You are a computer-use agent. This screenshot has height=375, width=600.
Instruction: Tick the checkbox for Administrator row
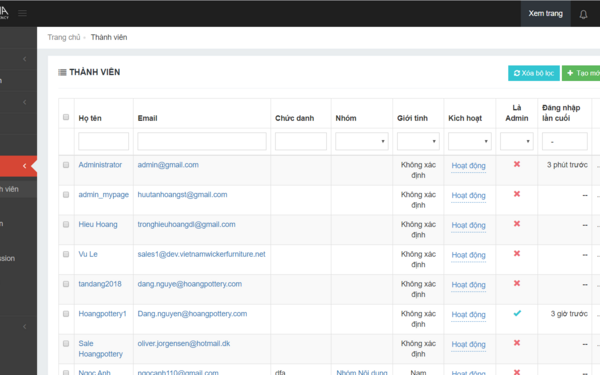click(66, 165)
